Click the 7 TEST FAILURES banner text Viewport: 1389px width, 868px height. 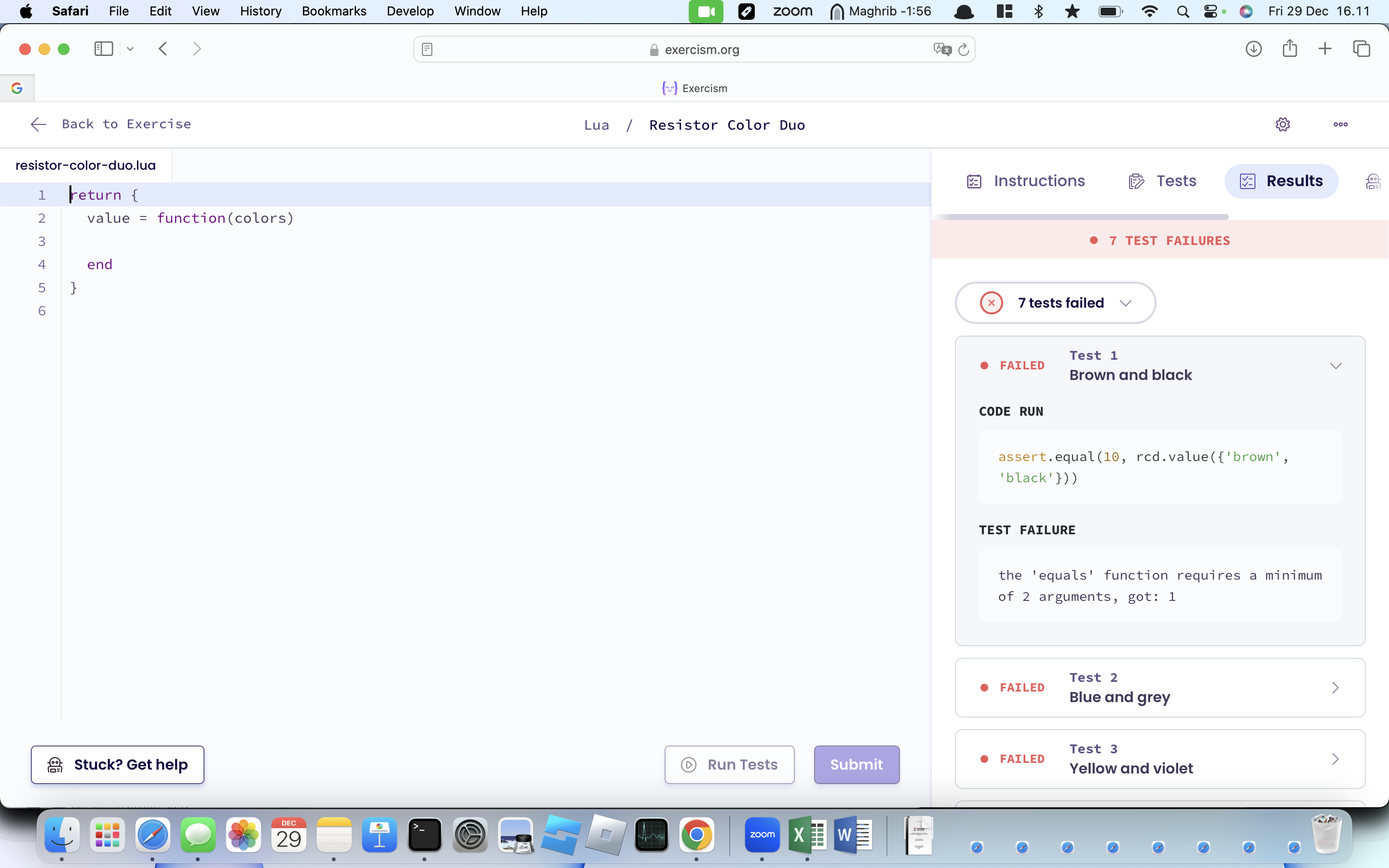click(1169, 241)
